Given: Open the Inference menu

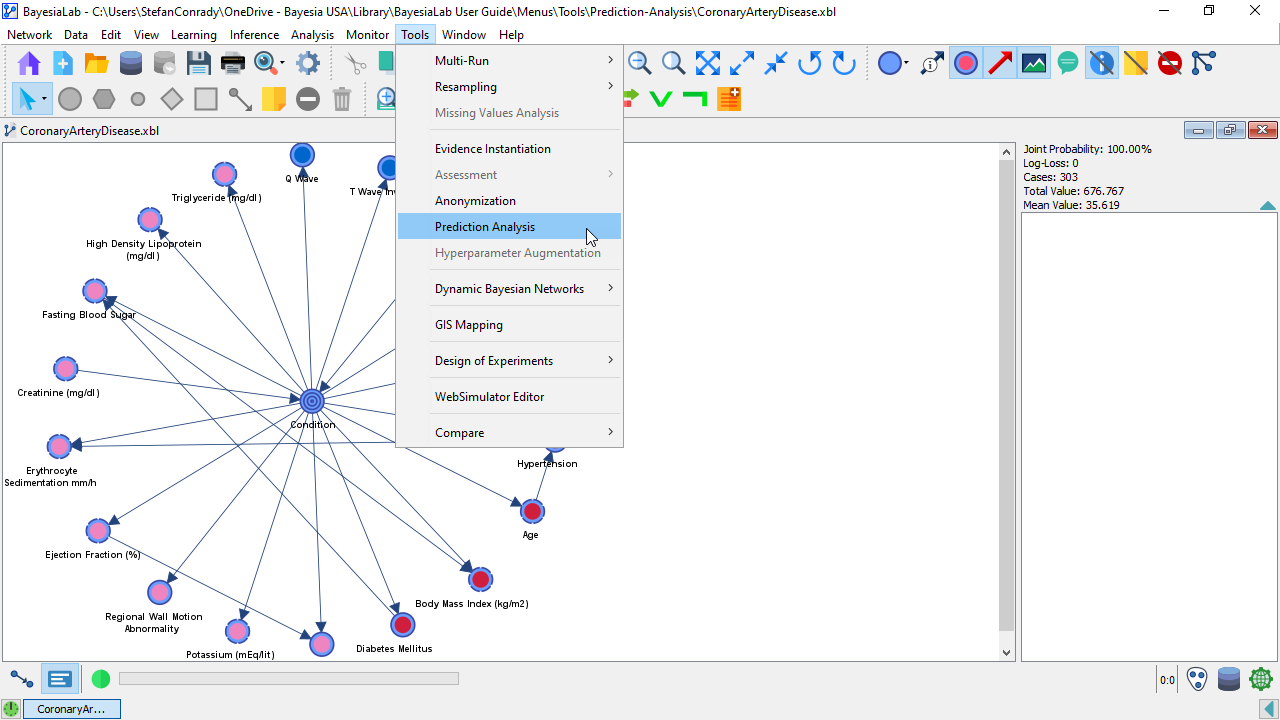Looking at the screenshot, I should pos(254,34).
